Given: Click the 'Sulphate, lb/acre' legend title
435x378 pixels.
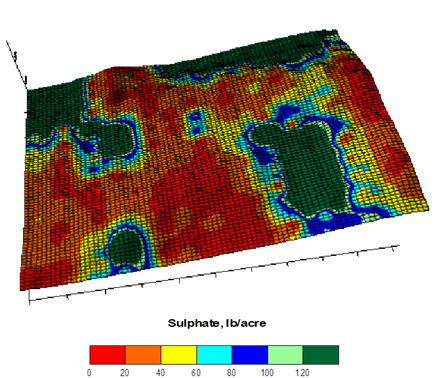Looking at the screenshot, I should (217, 323).
